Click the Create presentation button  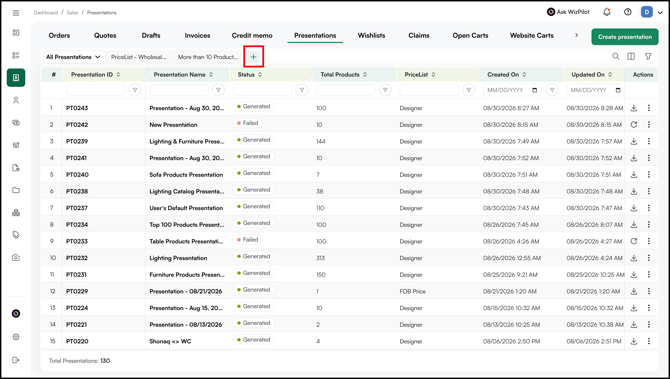coord(625,37)
